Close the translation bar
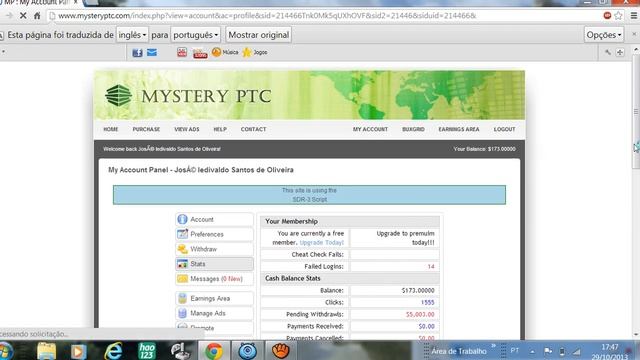The image size is (640, 360). tap(634, 35)
